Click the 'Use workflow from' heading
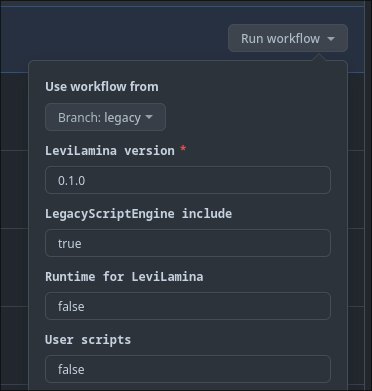The width and height of the screenshot is (372, 391). click(x=102, y=87)
